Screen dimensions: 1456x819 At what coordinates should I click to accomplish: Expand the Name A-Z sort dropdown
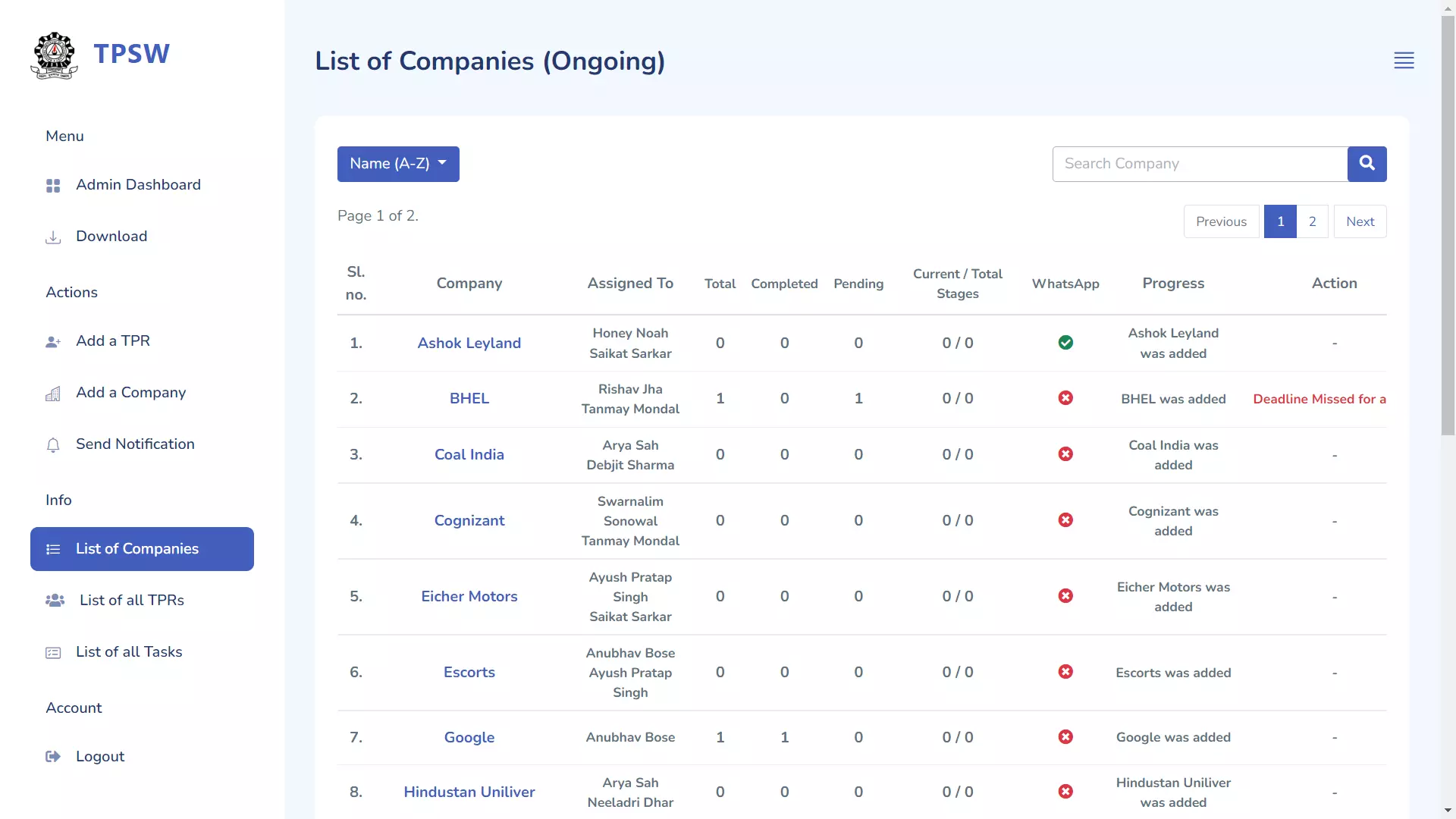(x=398, y=163)
